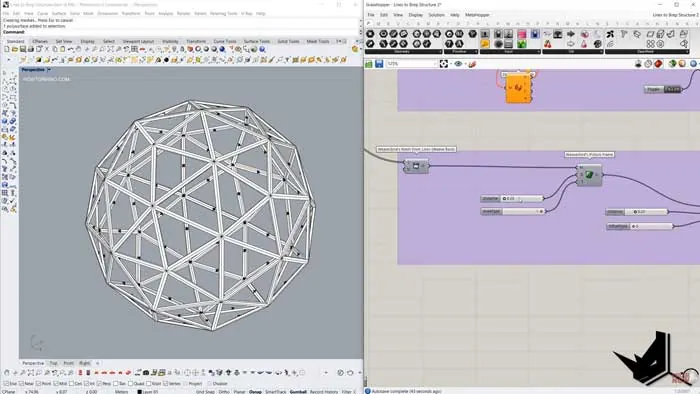Image resolution: width=700 pixels, height=394 pixels.
Task: Click yellow note icon in Grasshopper Input group
Action: click(485, 44)
